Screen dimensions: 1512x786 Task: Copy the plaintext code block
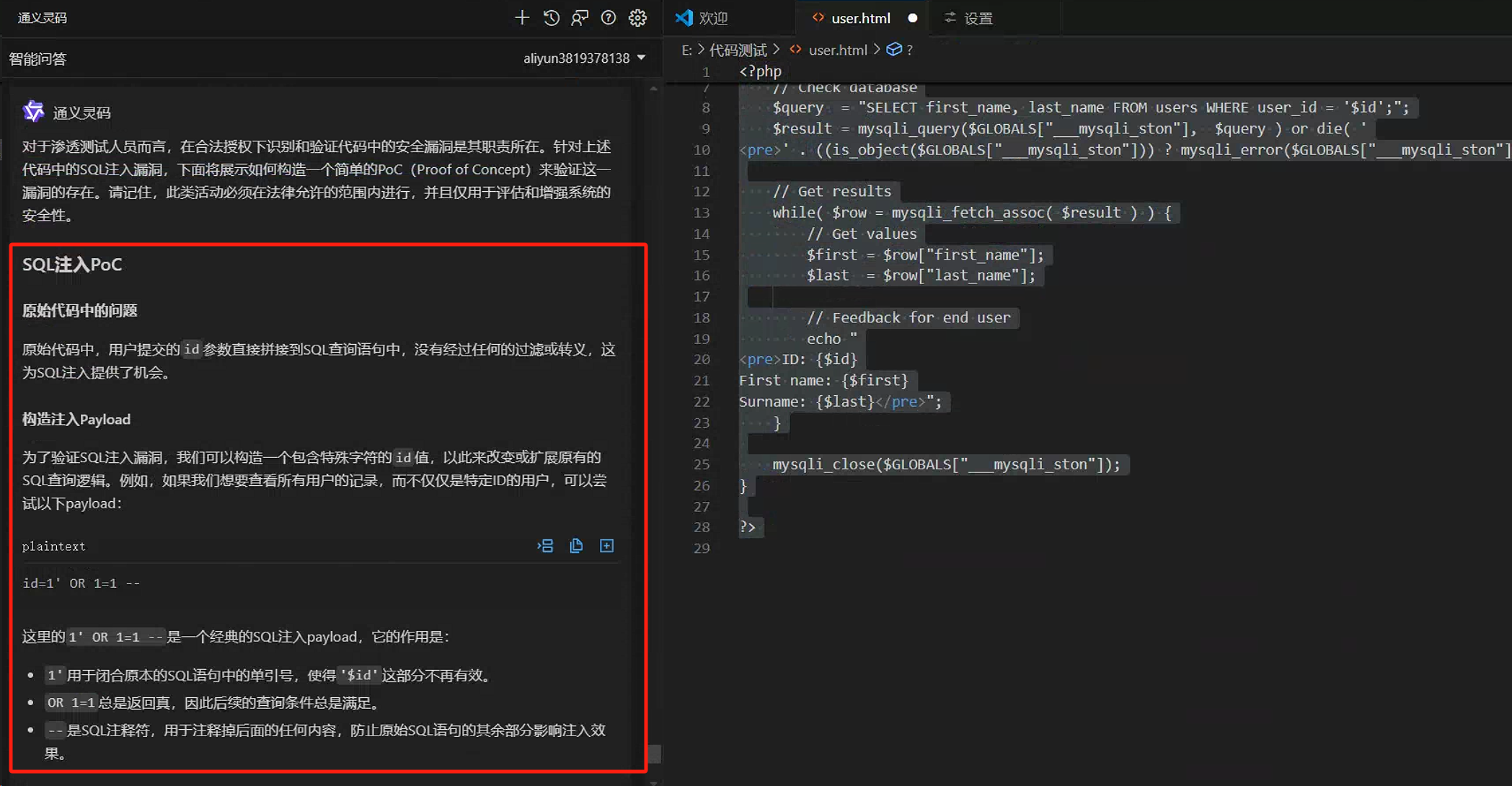(x=576, y=546)
